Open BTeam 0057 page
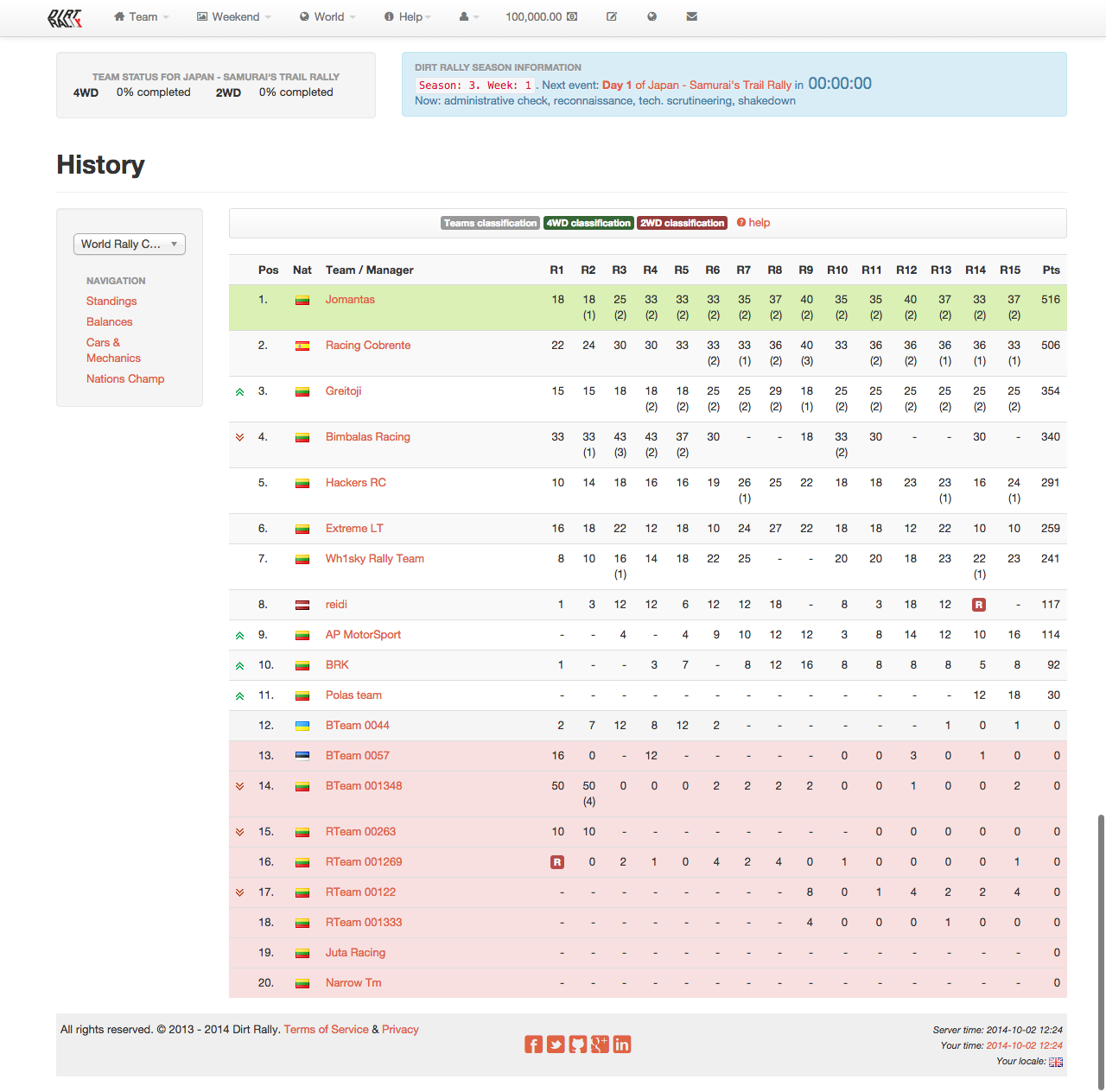1106x1092 pixels. pyautogui.click(x=358, y=756)
